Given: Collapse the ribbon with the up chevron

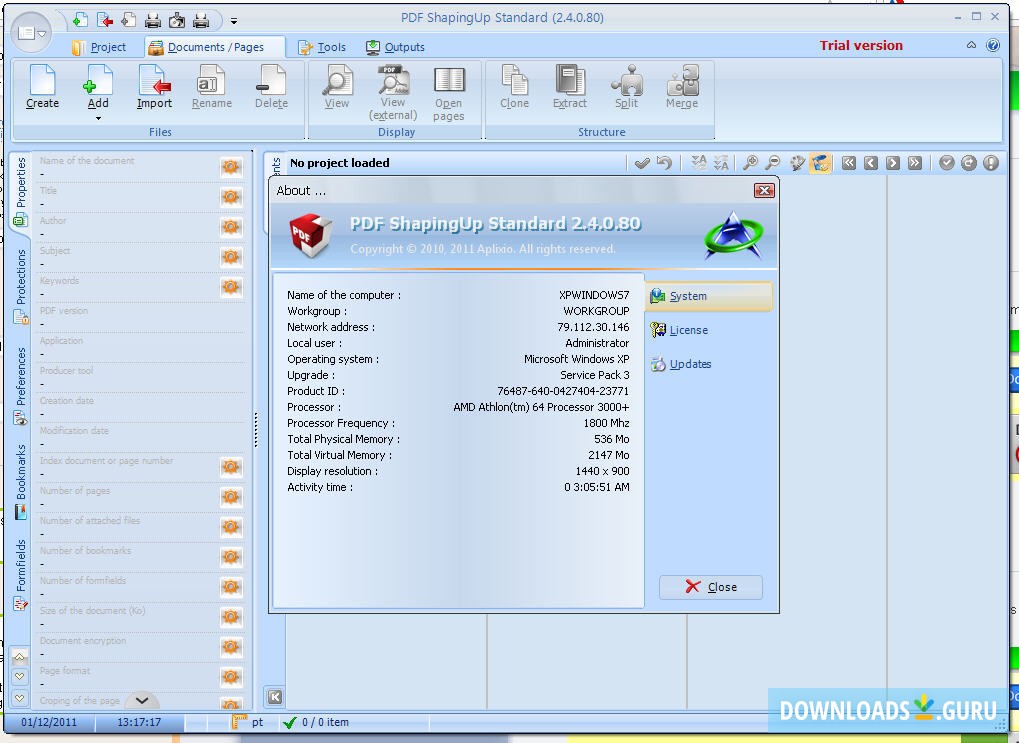Looking at the screenshot, I should coord(971,45).
